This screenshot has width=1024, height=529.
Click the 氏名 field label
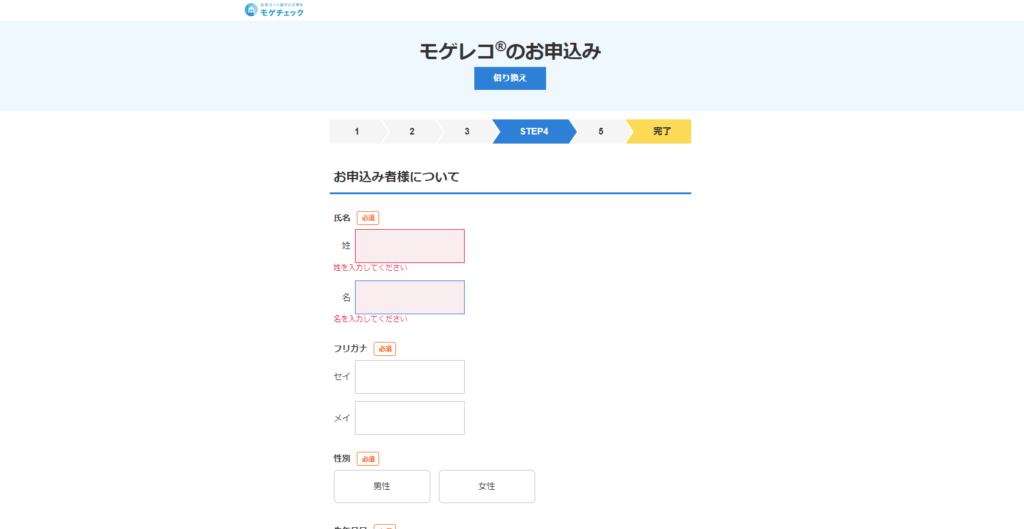point(342,218)
